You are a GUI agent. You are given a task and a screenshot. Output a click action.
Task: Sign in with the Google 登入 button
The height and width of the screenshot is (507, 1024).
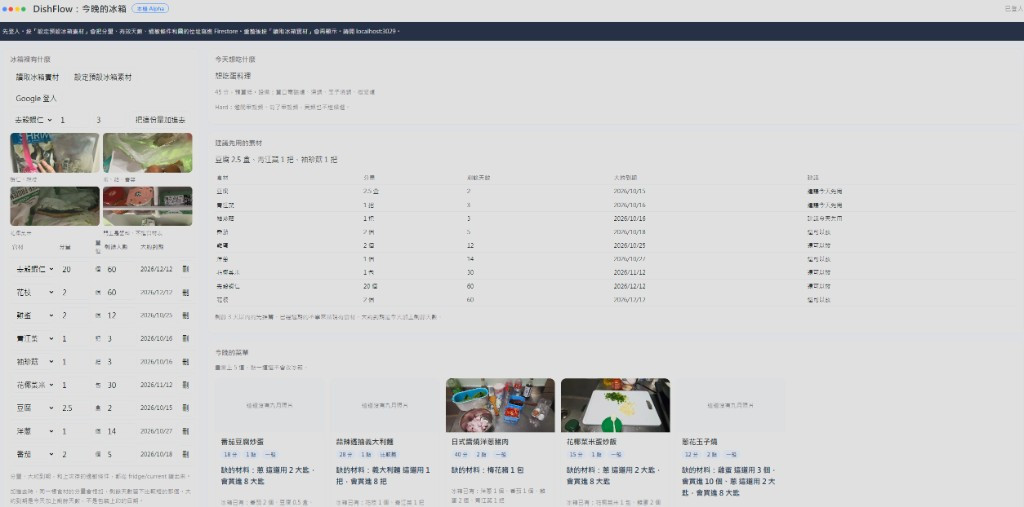tap(36, 99)
